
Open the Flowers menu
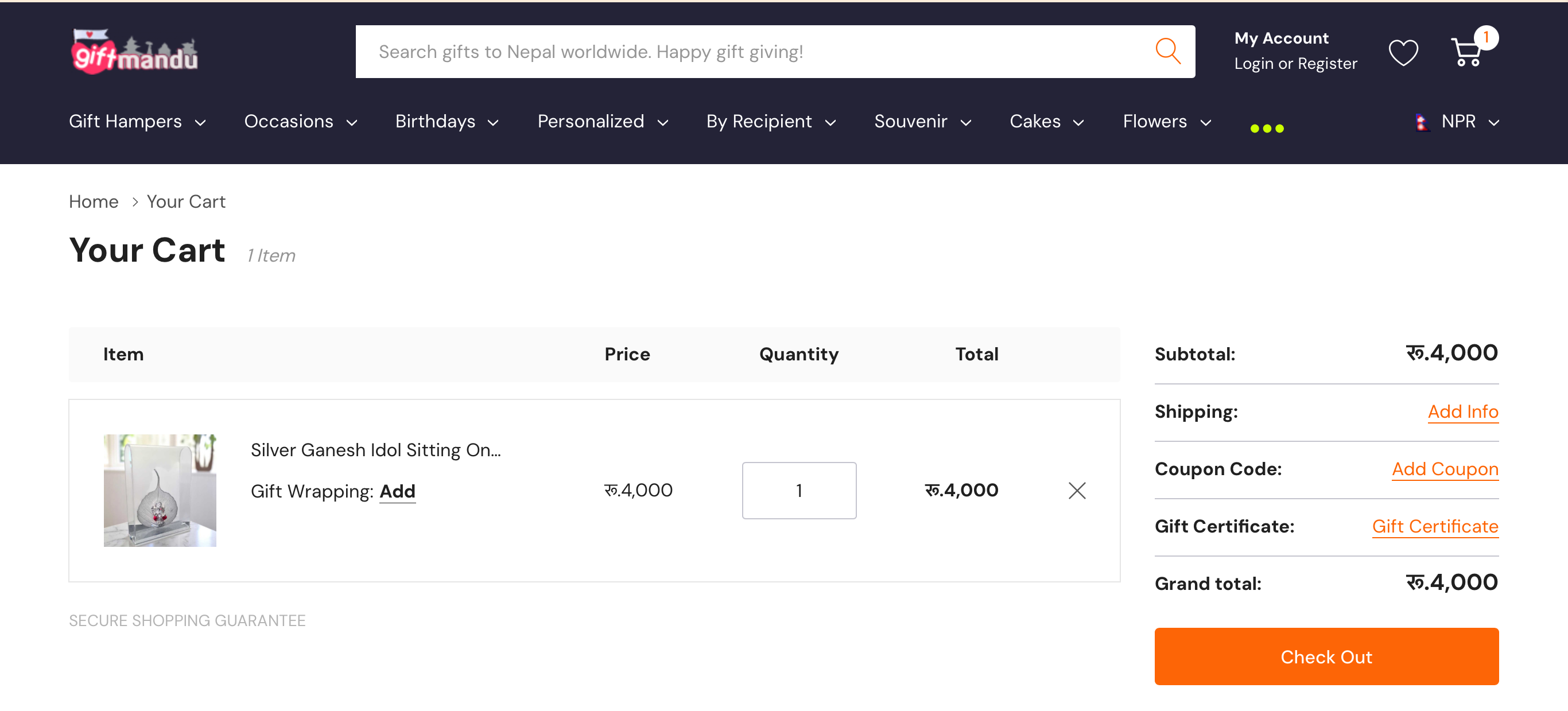pyautogui.click(x=1155, y=121)
